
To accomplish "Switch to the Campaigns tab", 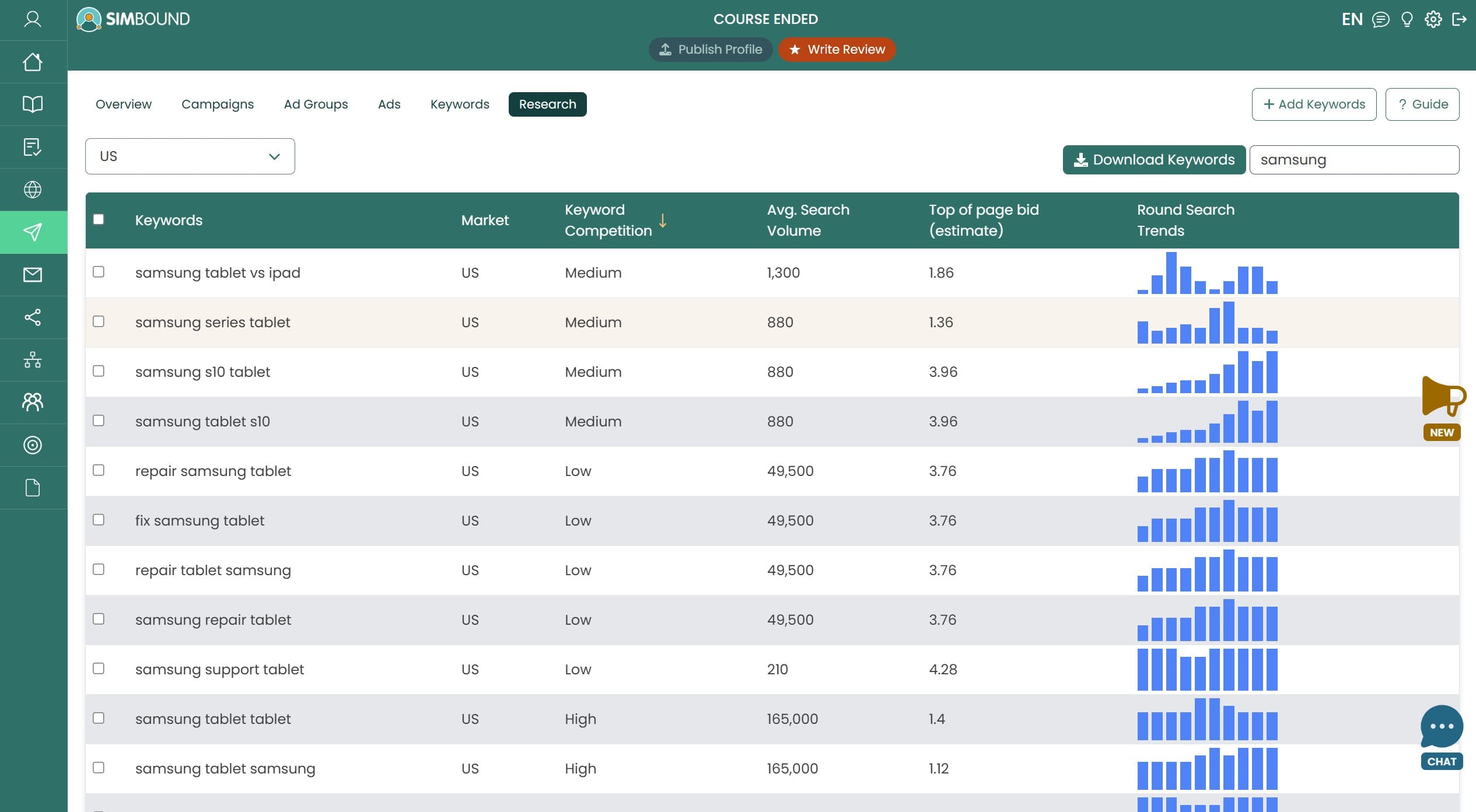I will pyautogui.click(x=218, y=104).
